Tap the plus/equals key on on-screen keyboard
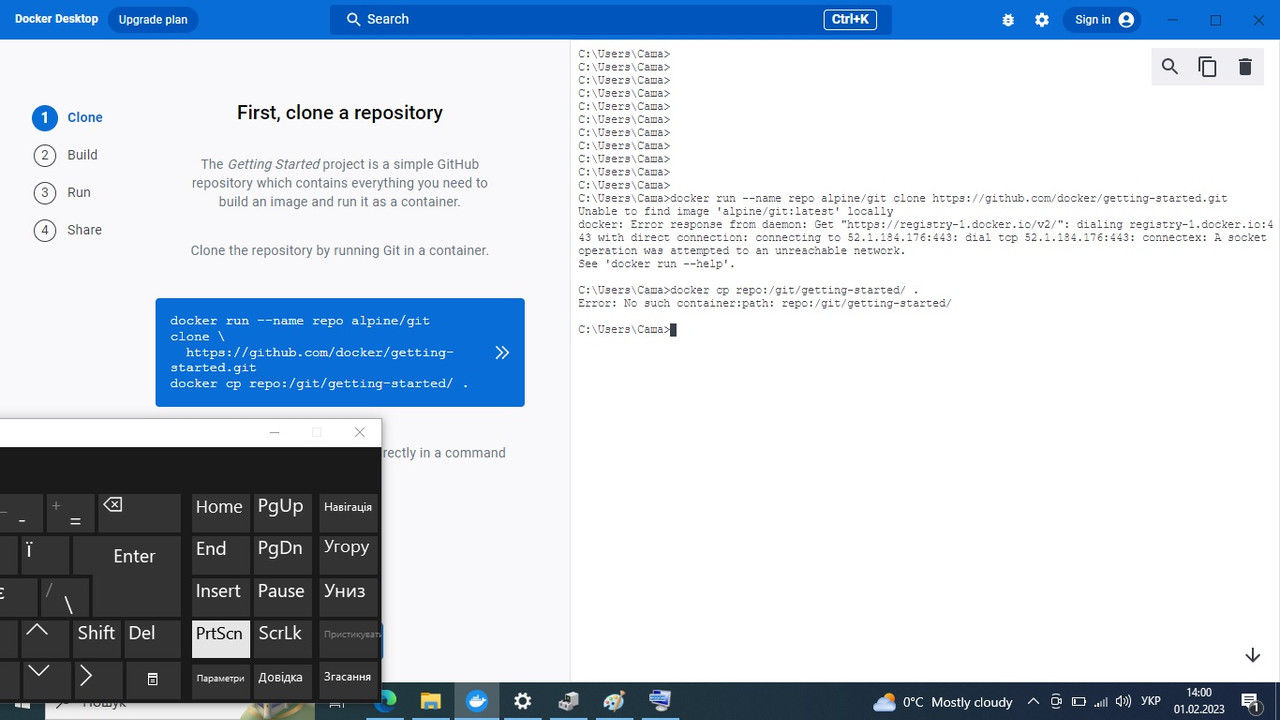Image resolution: width=1280 pixels, height=720 pixels. coord(69,513)
